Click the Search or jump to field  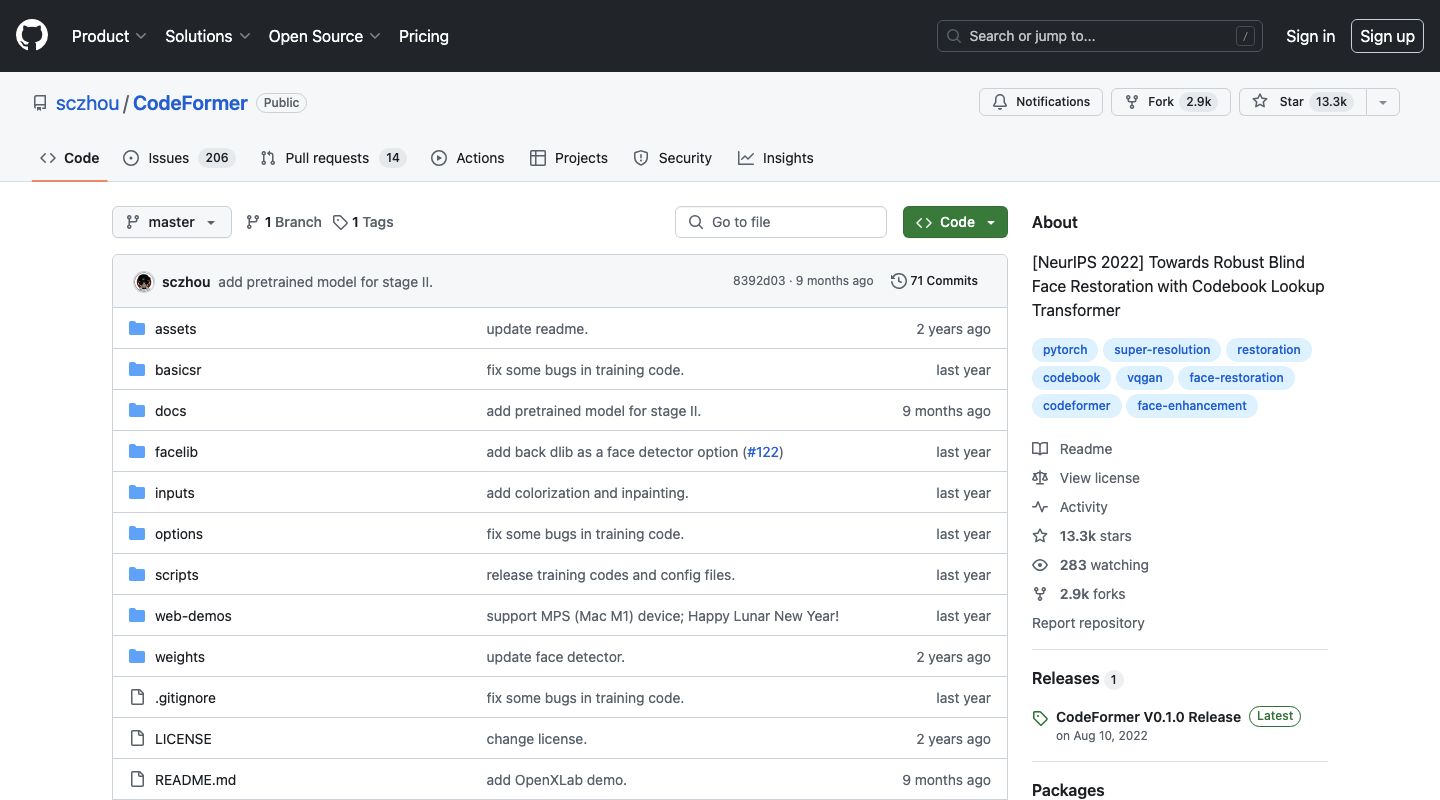[1100, 36]
